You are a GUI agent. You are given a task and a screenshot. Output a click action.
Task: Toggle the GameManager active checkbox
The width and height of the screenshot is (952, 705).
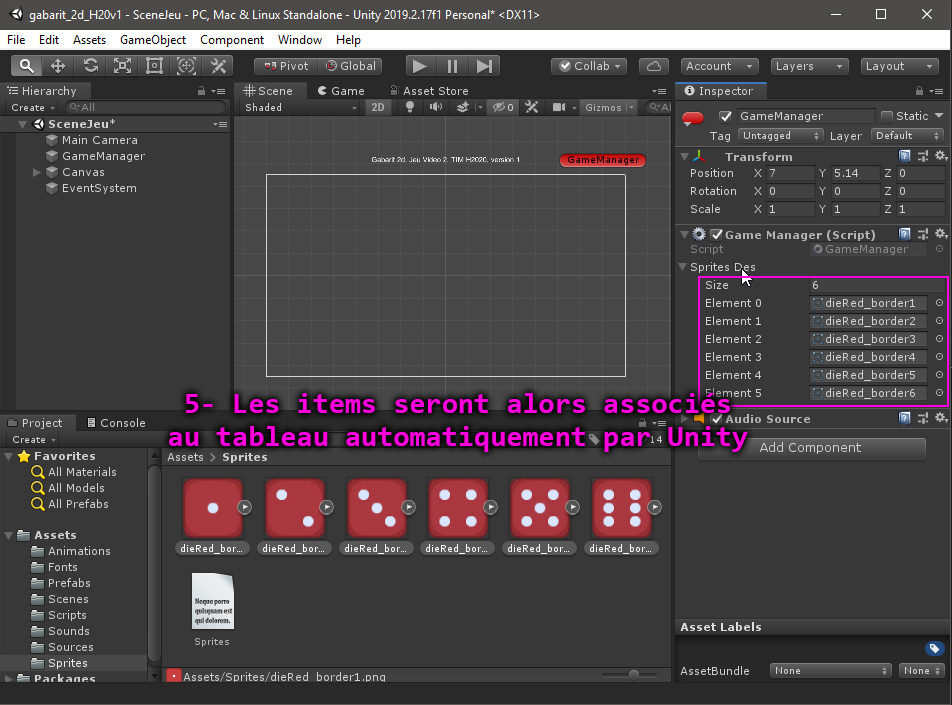tap(726, 117)
